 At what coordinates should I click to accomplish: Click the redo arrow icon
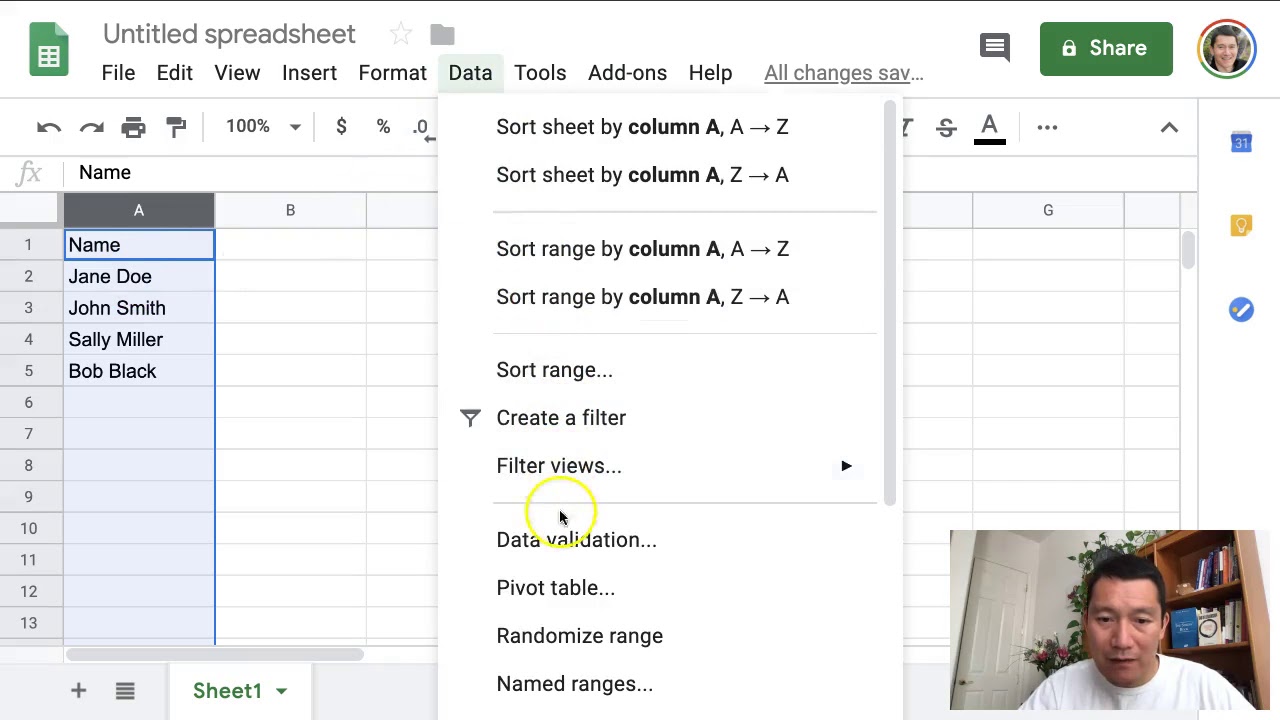pos(91,127)
